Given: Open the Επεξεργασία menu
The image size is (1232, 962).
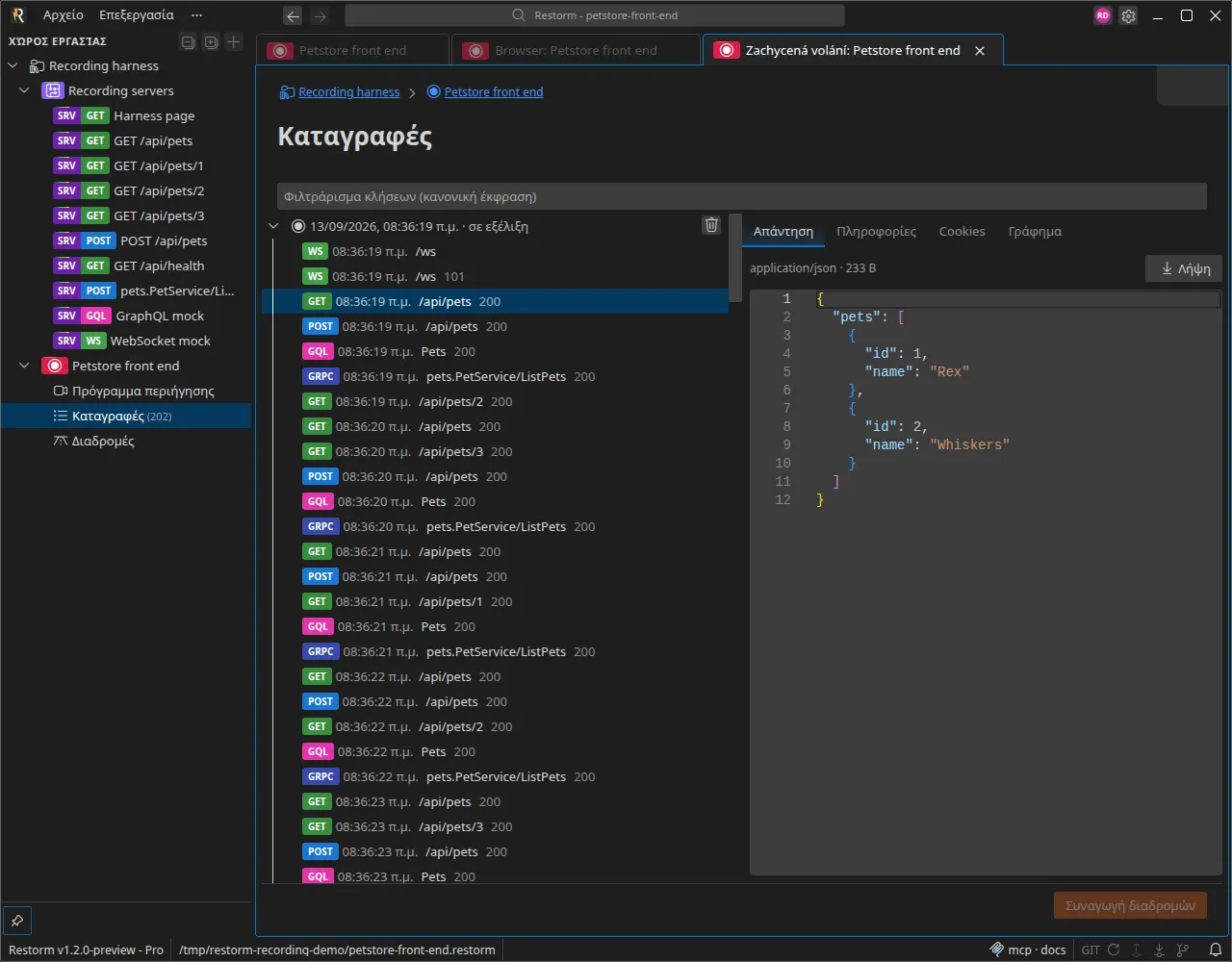Looking at the screenshot, I should point(137,15).
